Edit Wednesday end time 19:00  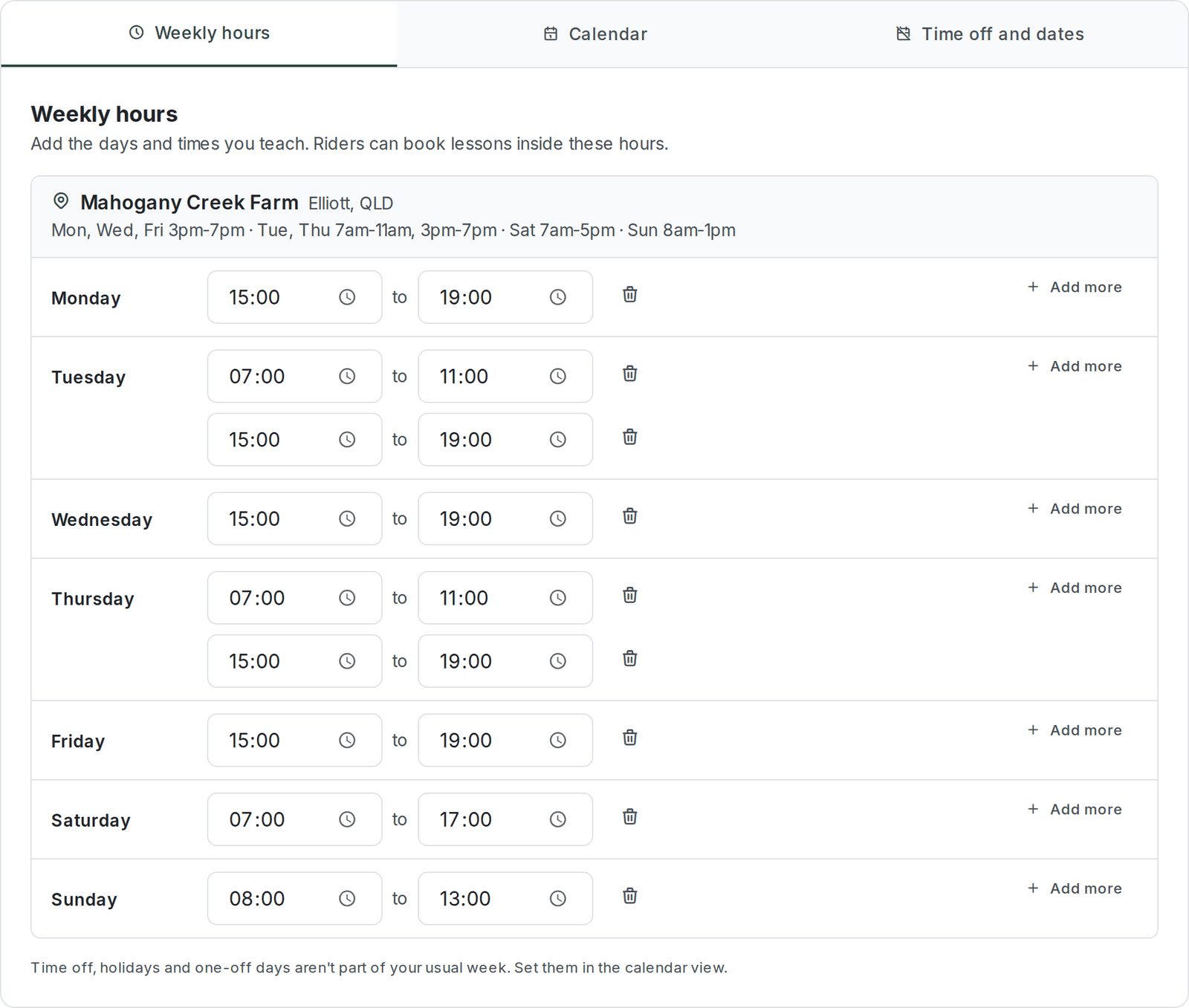pyautogui.click(x=505, y=518)
